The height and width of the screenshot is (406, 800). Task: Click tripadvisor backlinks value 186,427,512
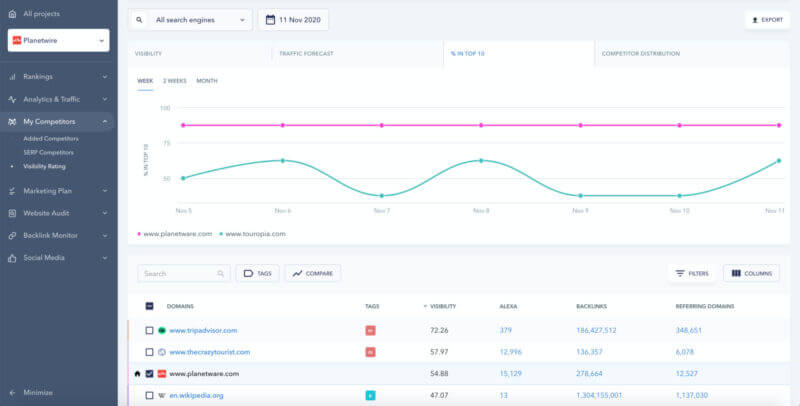[x=596, y=331]
